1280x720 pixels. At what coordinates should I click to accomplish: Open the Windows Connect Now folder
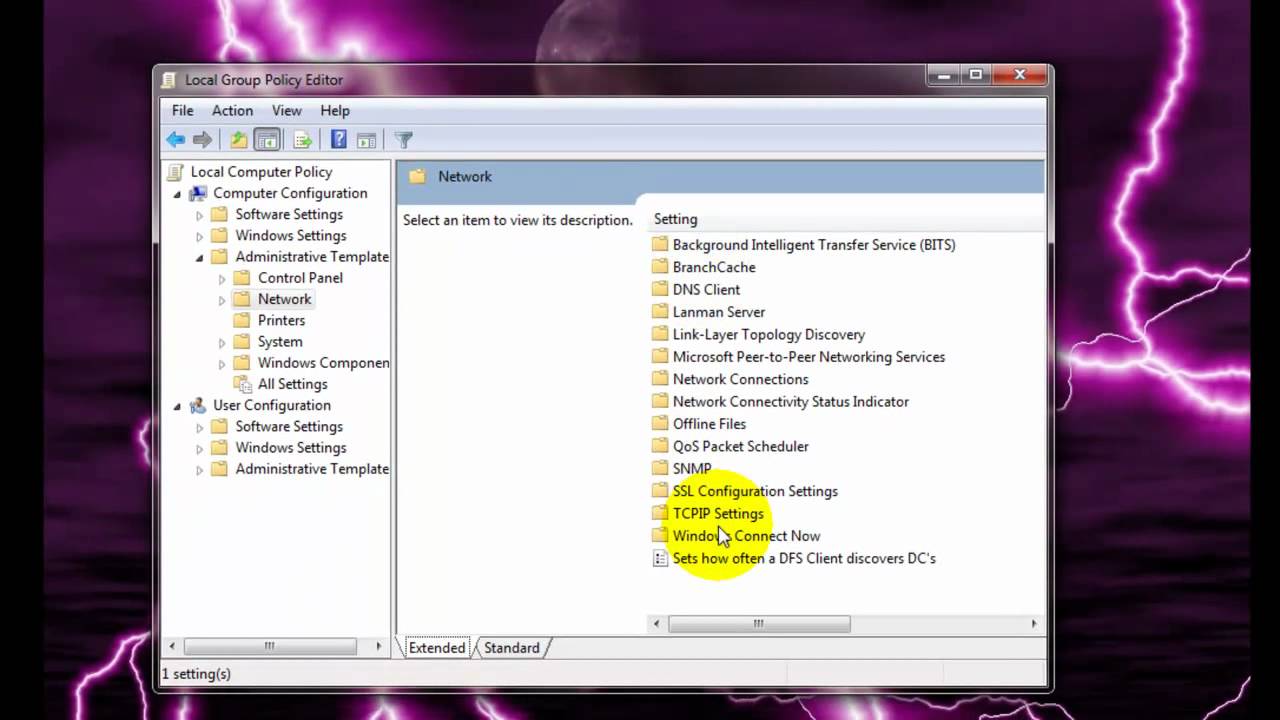pos(746,536)
